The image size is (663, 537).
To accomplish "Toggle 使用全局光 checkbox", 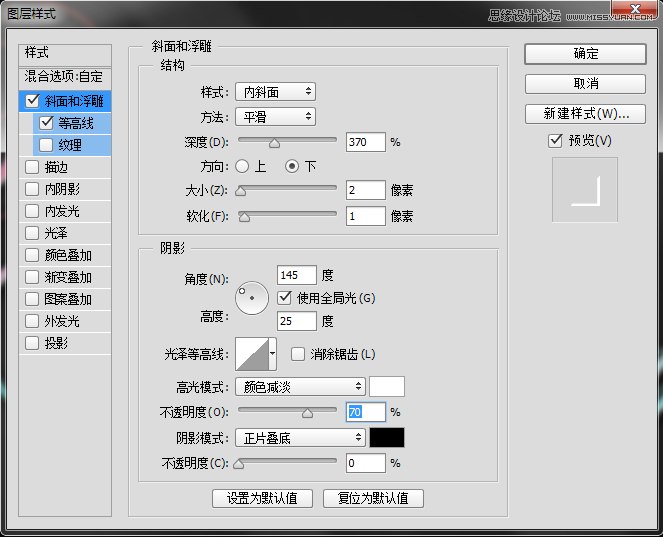I will [285, 298].
